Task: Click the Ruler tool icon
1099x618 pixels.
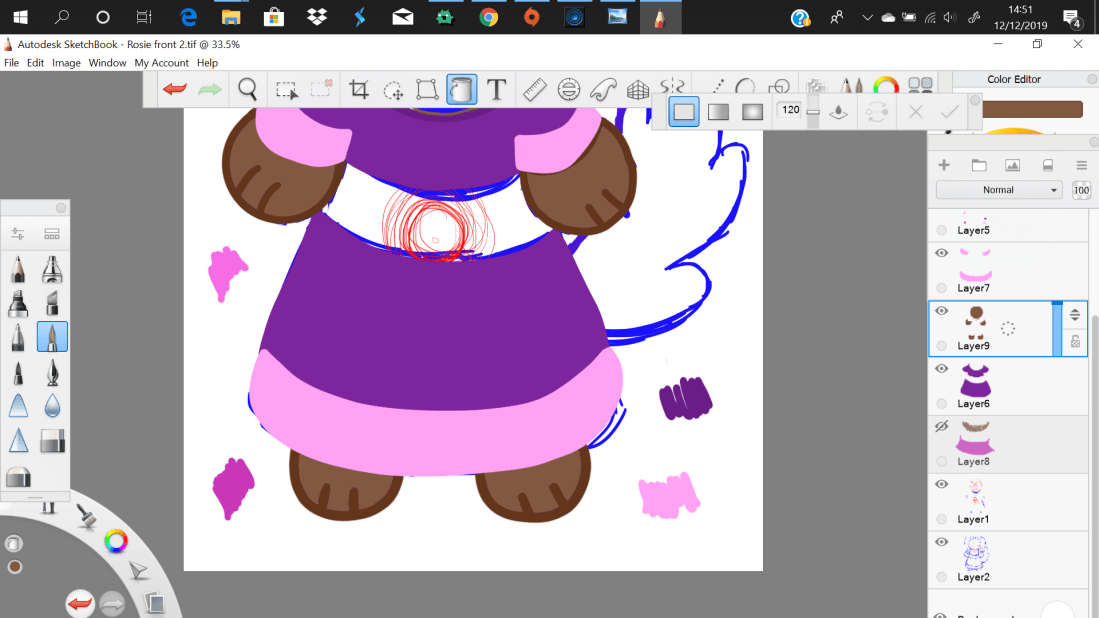Action: [x=534, y=90]
